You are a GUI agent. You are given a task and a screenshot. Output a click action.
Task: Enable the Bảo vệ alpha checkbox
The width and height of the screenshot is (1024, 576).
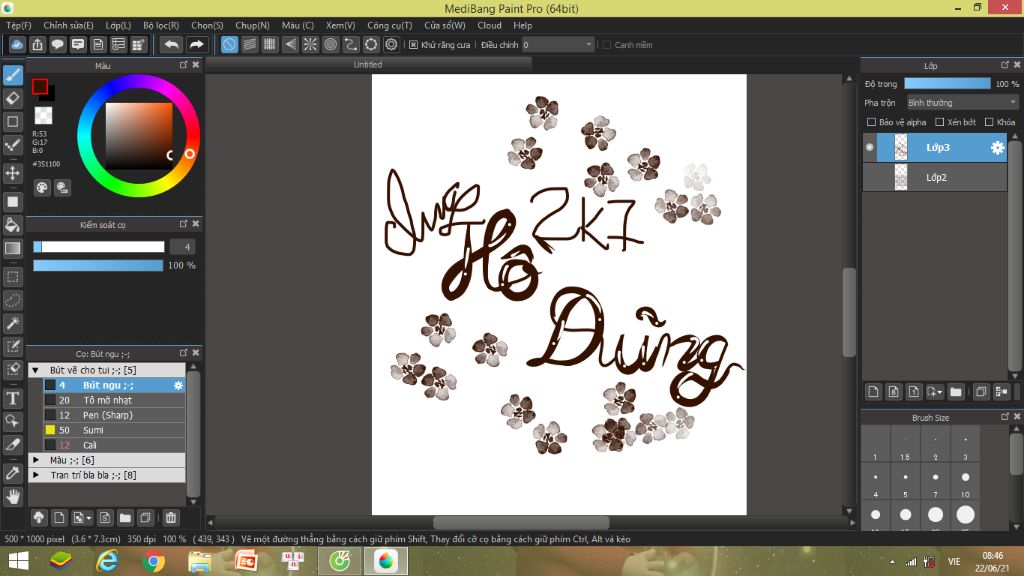tap(871, 122)
